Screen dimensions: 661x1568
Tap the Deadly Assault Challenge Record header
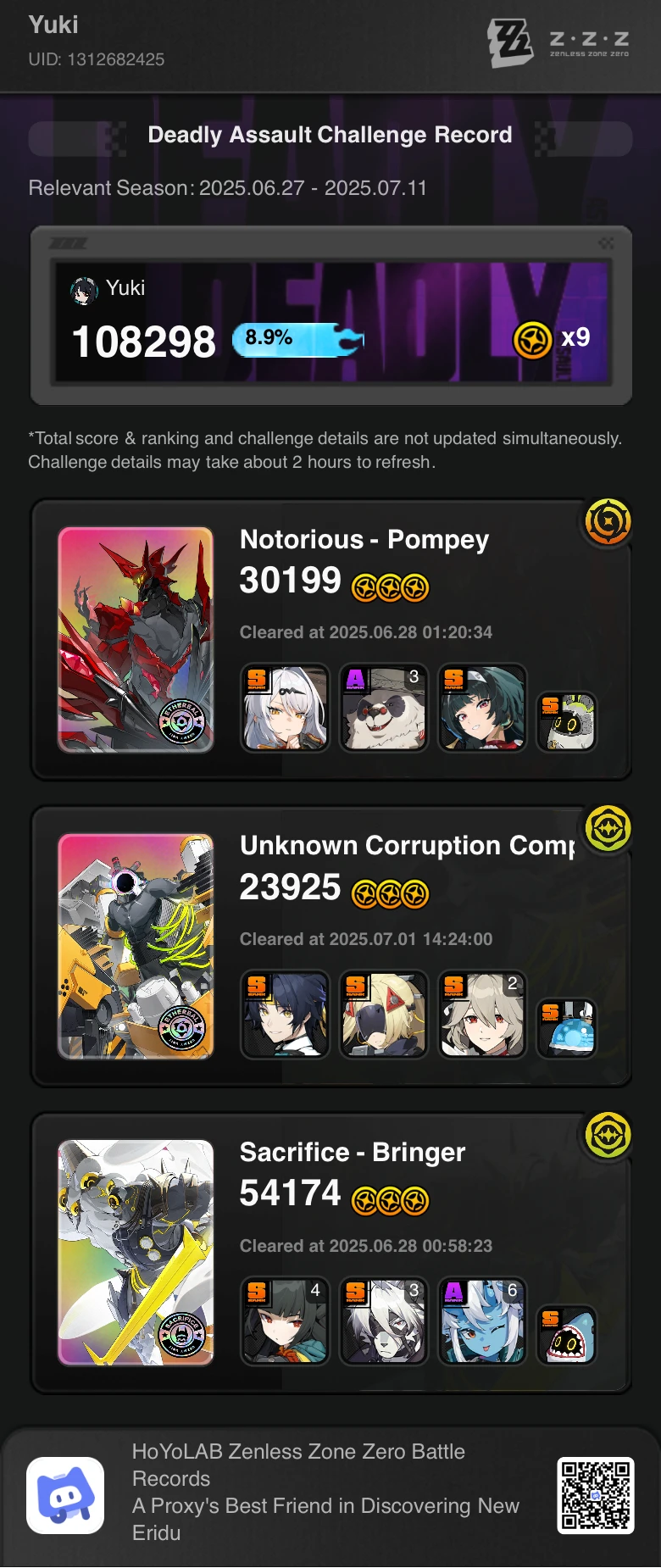[330, 136]
